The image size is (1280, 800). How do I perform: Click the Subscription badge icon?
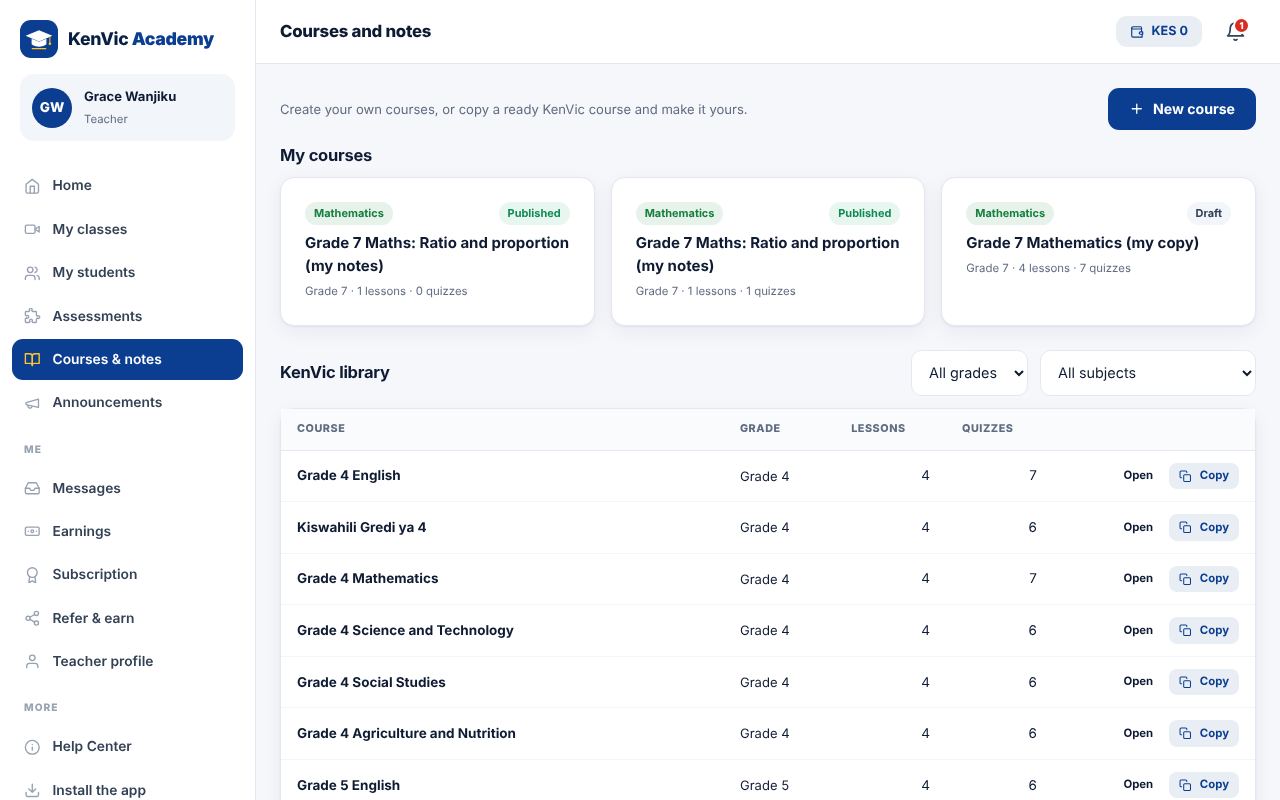pos(32,575)
